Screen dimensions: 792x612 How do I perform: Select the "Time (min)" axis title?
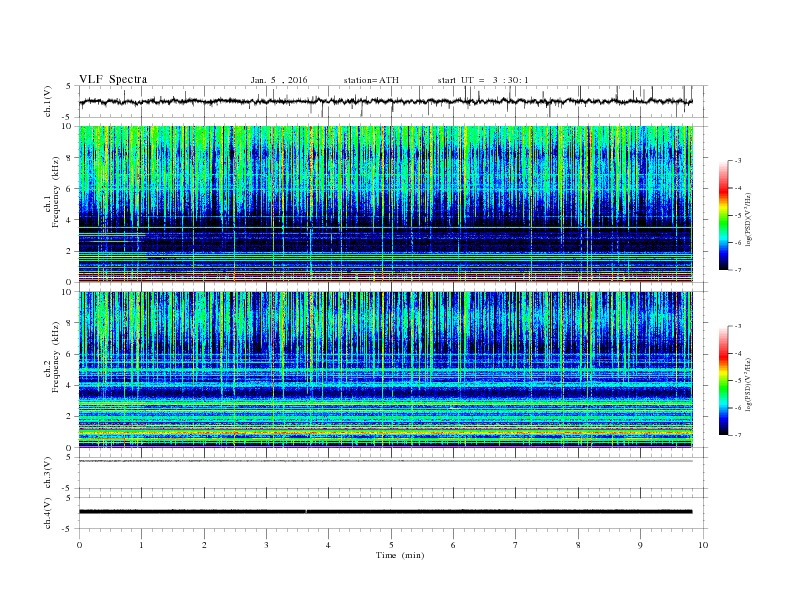coord(400,555)
